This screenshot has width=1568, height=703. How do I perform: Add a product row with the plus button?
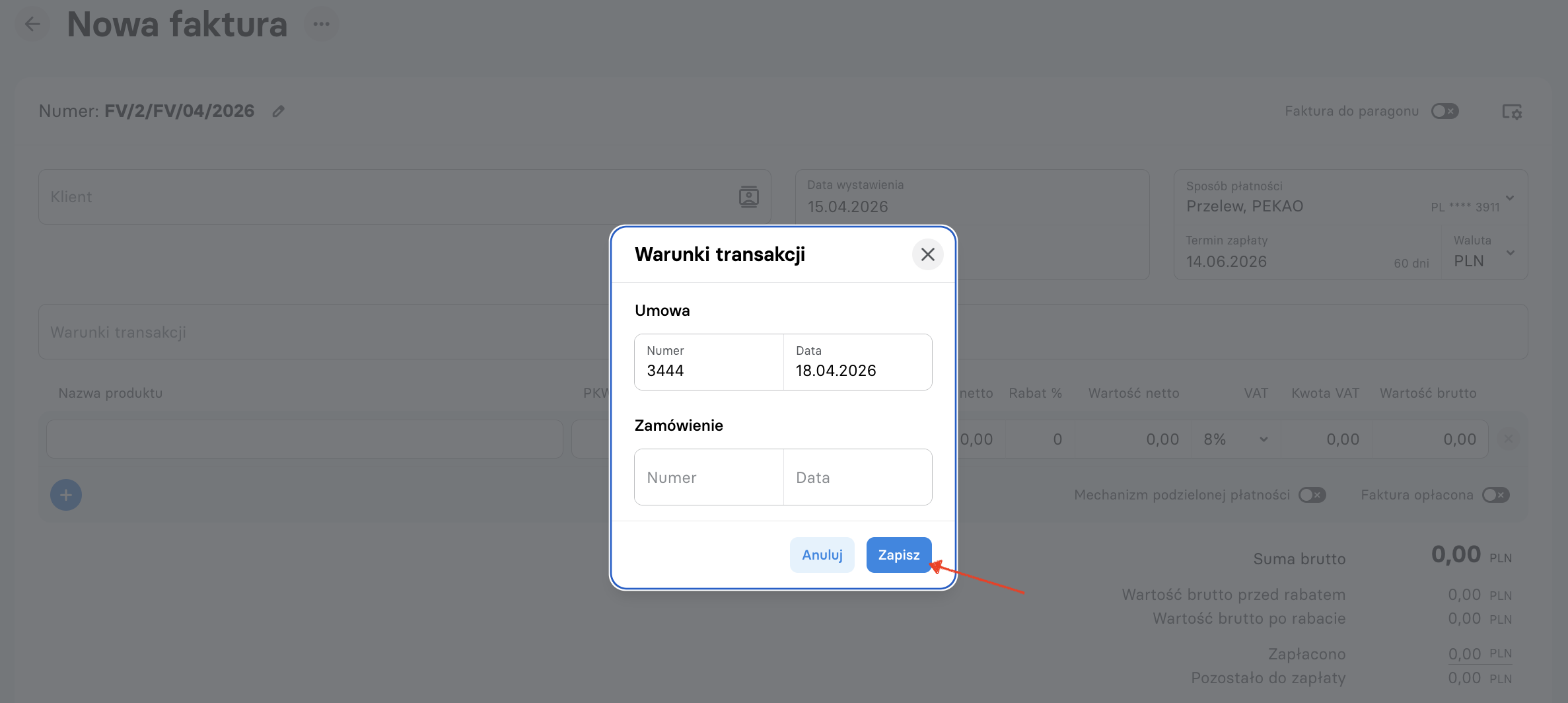tap(66, 495)
